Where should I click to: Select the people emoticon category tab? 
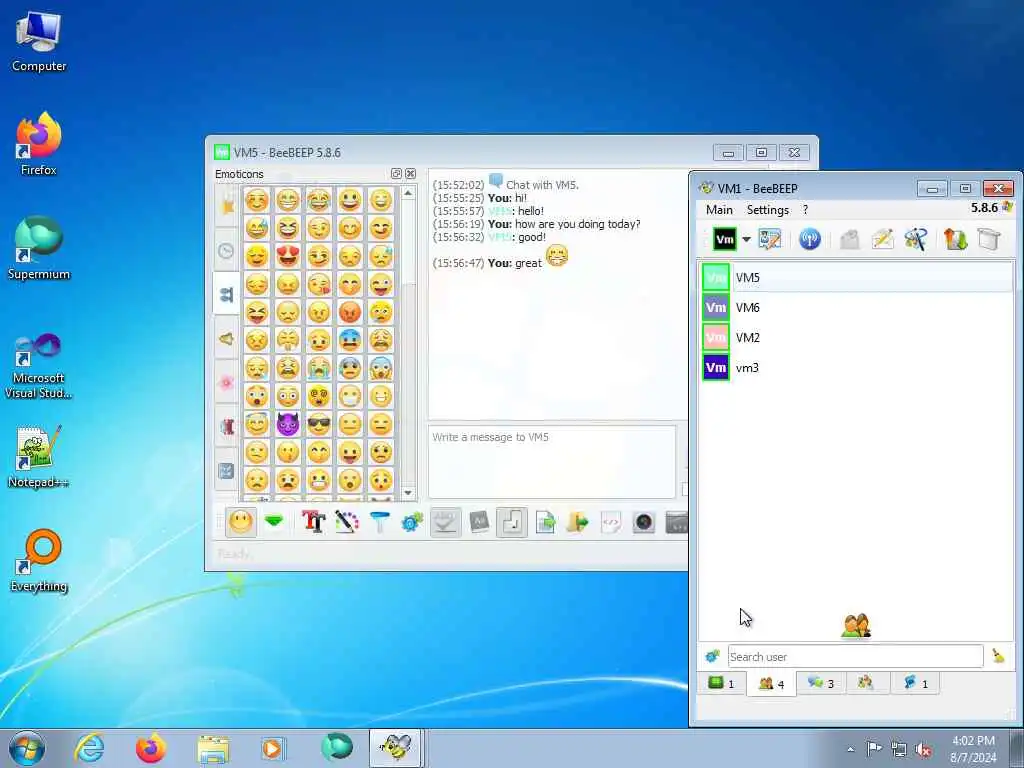[x=226, y=295]
